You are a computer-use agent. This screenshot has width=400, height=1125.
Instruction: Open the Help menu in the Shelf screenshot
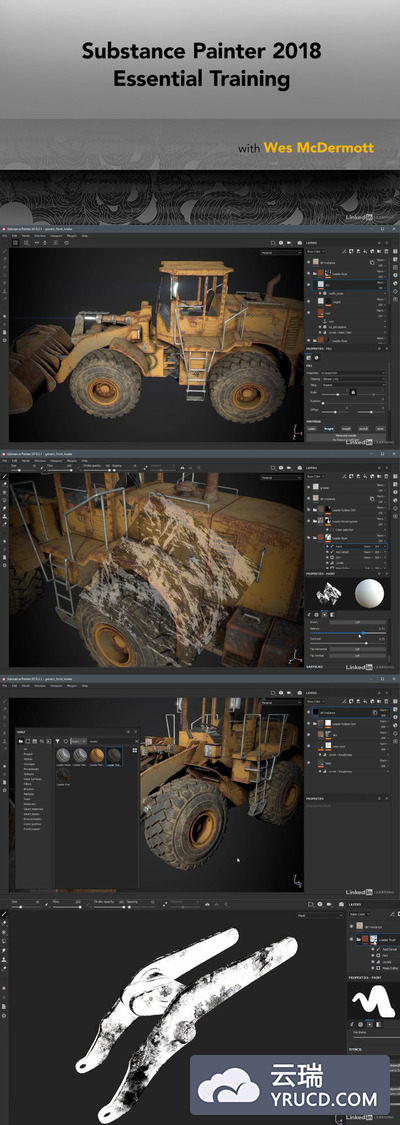click(84, 686)
